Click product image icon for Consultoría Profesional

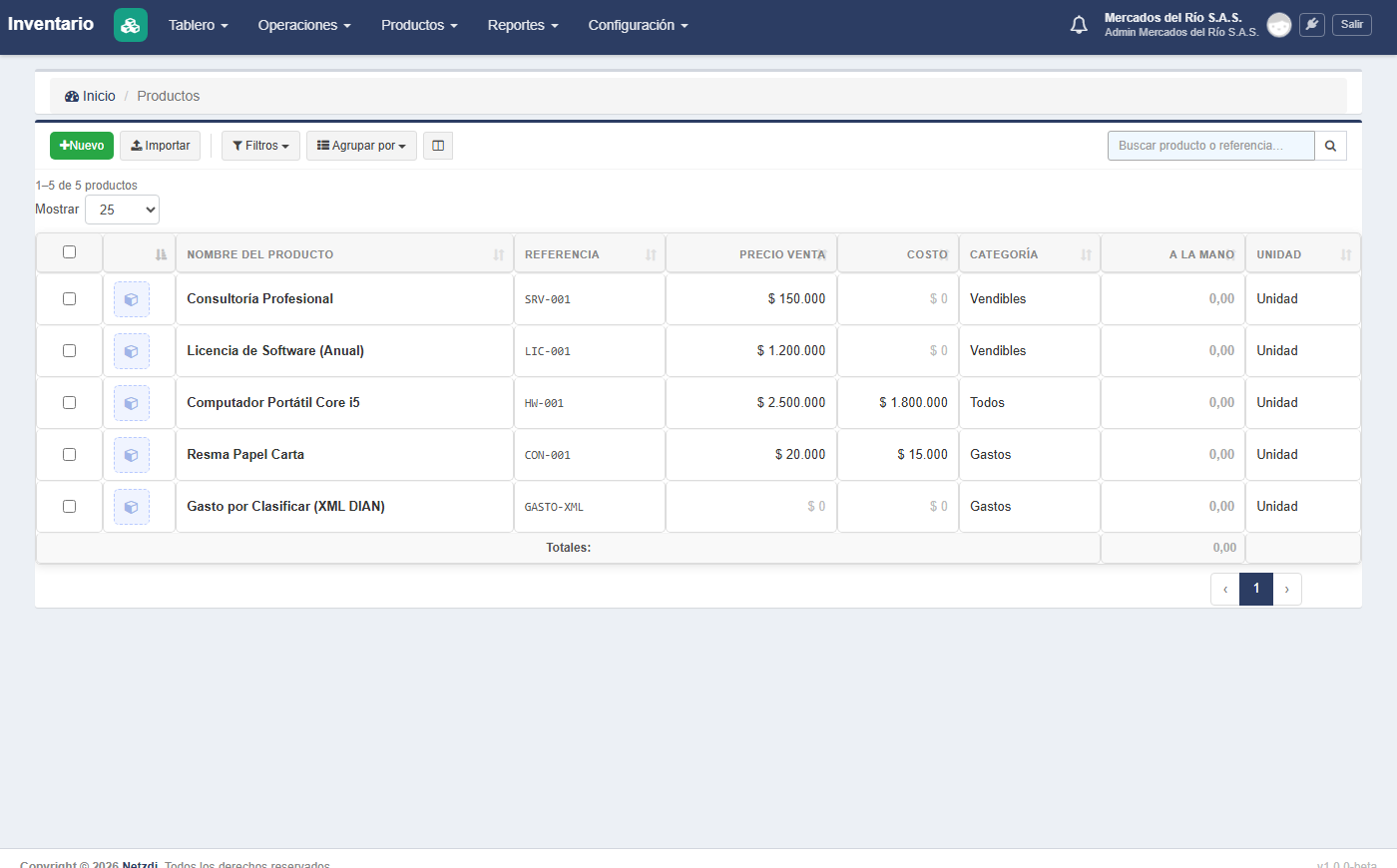tap(132, 299)
